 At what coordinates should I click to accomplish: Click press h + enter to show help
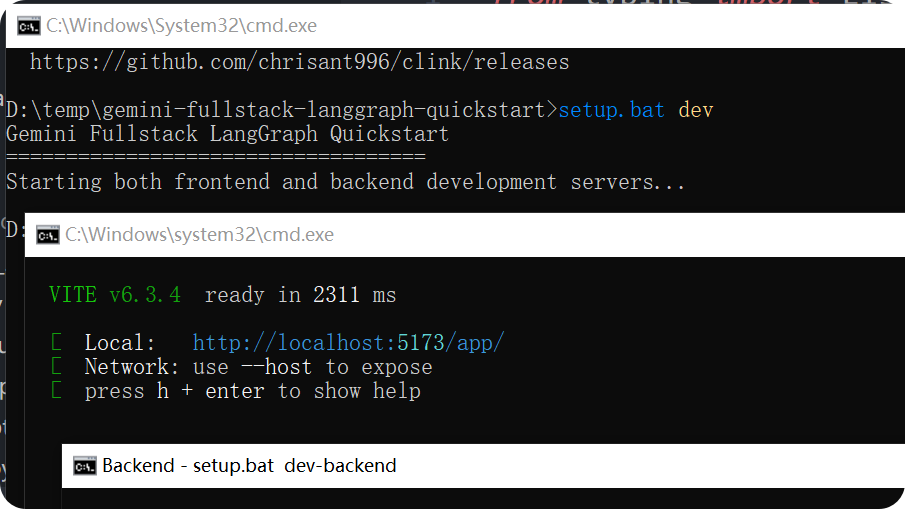[x=253, y=391]
